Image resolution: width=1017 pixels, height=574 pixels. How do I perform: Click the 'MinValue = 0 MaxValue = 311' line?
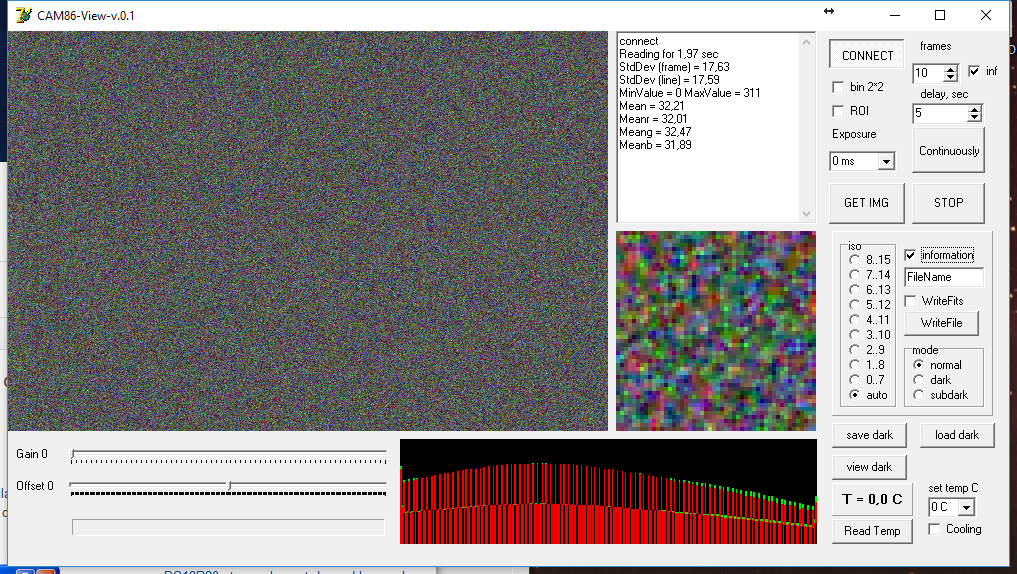point(689,93)
